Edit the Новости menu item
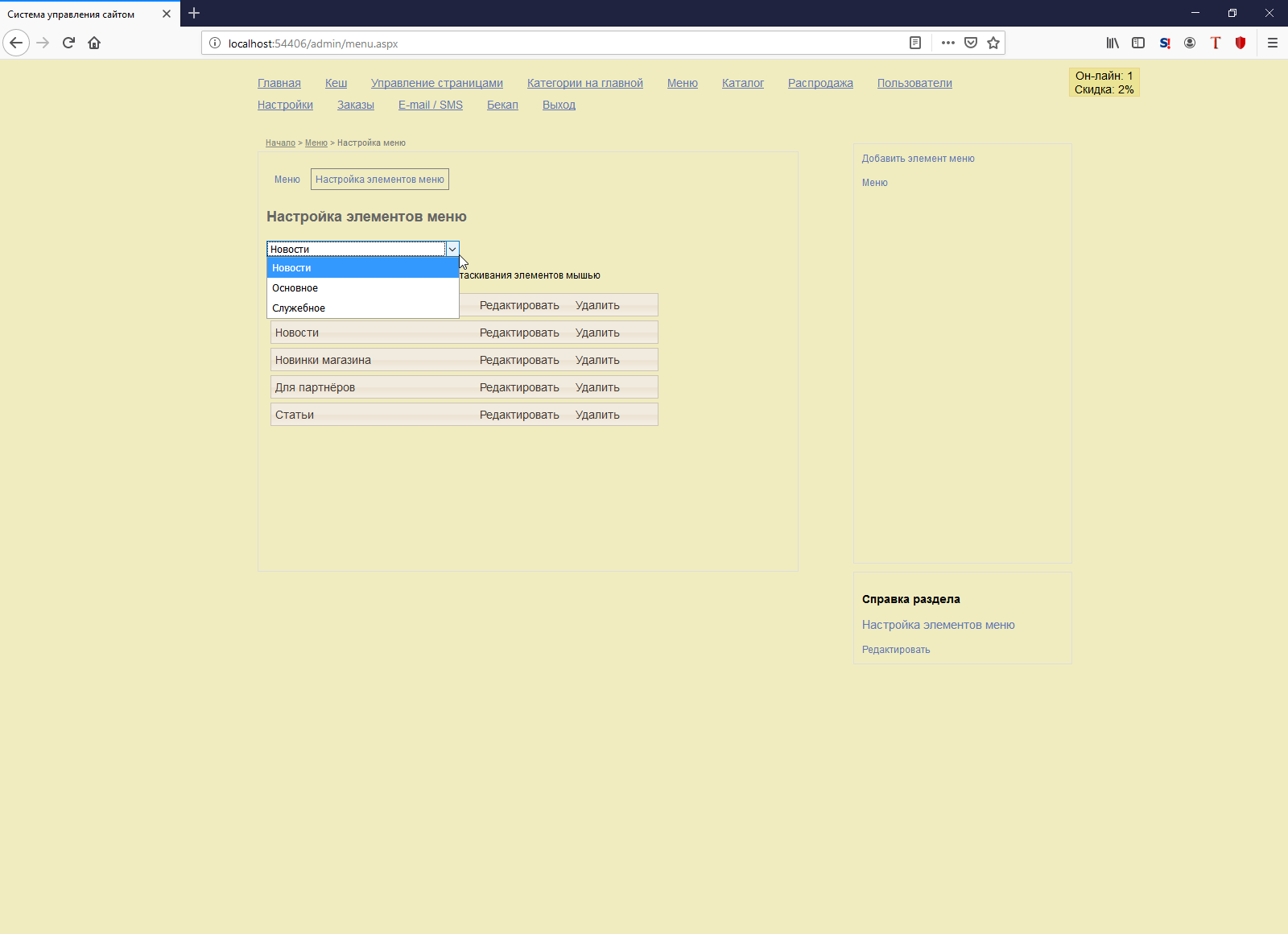Viewport: 1288px width, 934px height. (x=519, y=333)
